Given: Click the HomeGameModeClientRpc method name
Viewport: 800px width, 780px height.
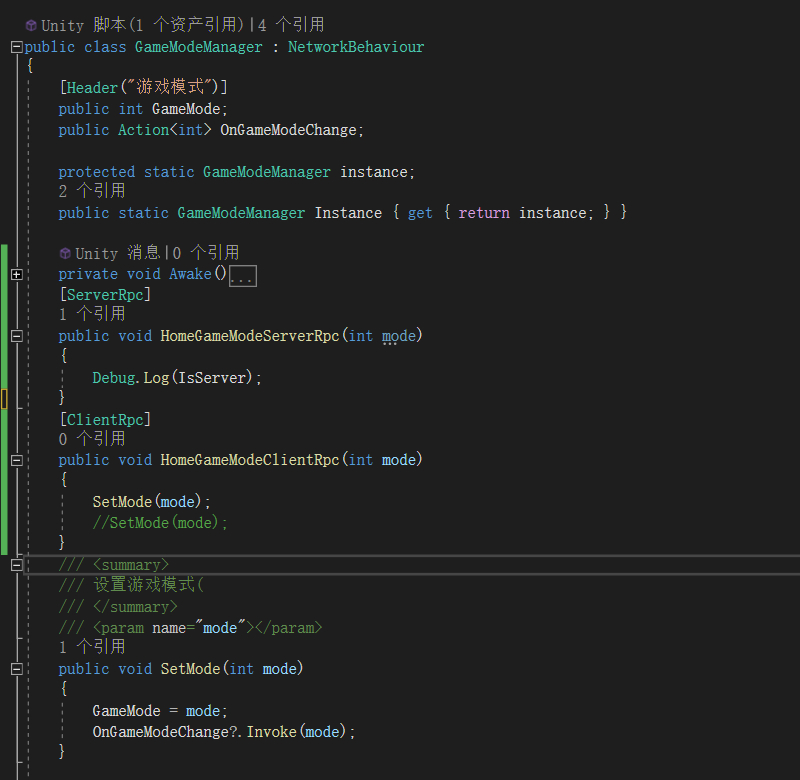Looking at the screenshot, I should 249,460.
